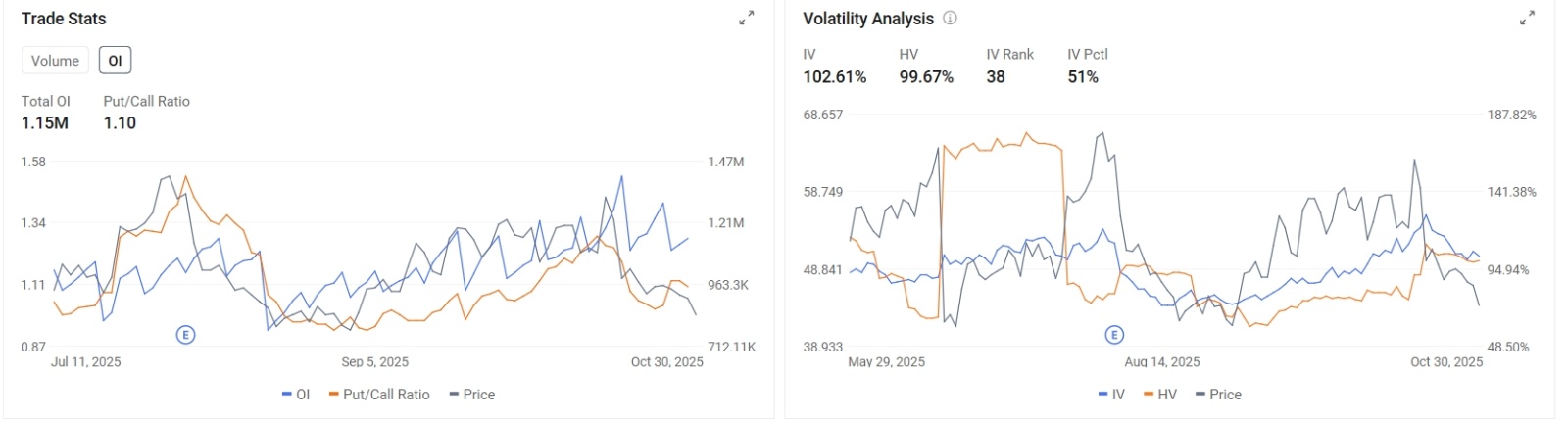Viewport: 1568px width, 421px height.
Task: Click the earnings E marker in Volatility chart
Action: click(x=1114, y=335)
